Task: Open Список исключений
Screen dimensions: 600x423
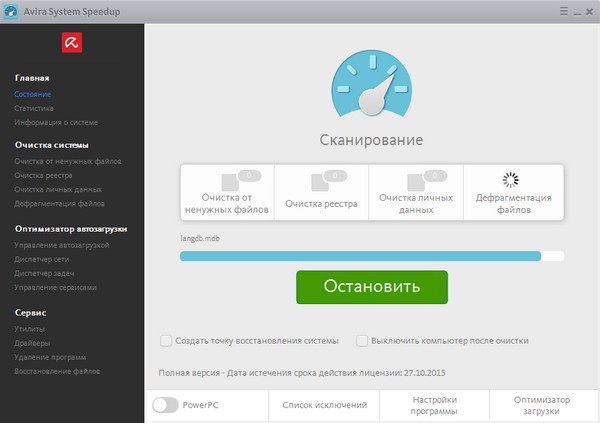Action: click(324, 405)
